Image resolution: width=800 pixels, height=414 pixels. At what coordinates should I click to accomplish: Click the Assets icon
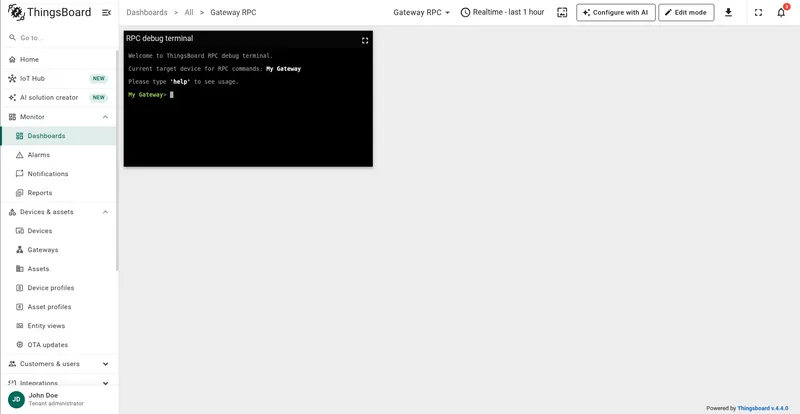pos(20,269)
